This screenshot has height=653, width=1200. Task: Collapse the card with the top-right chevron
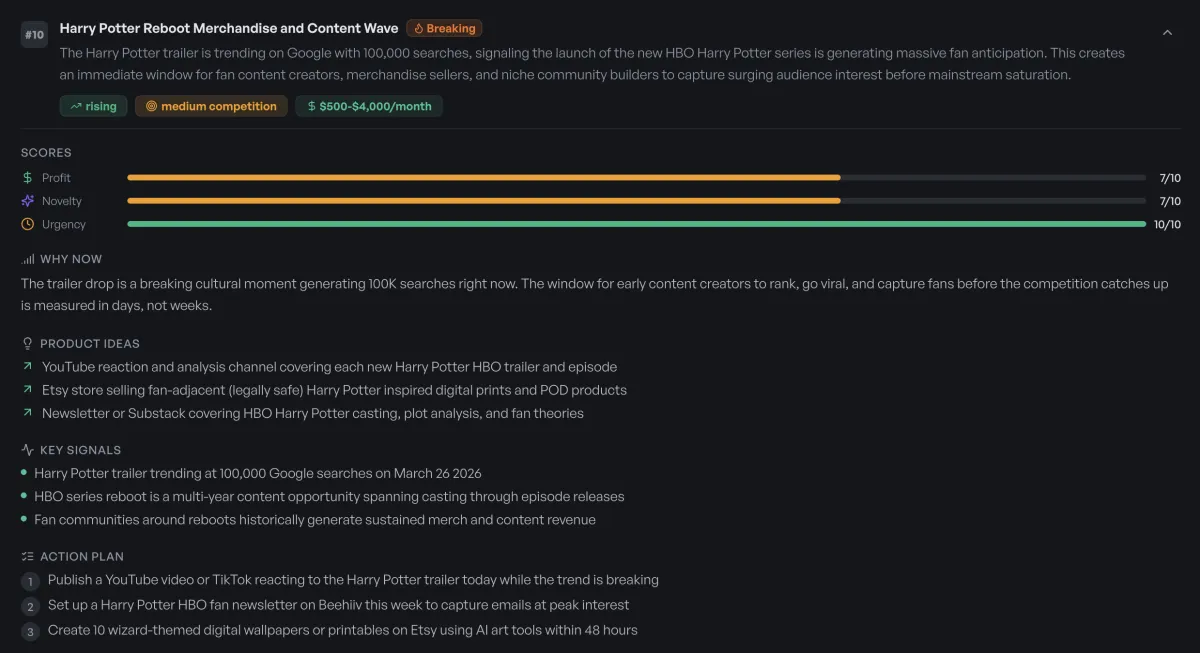[1167, 33]
